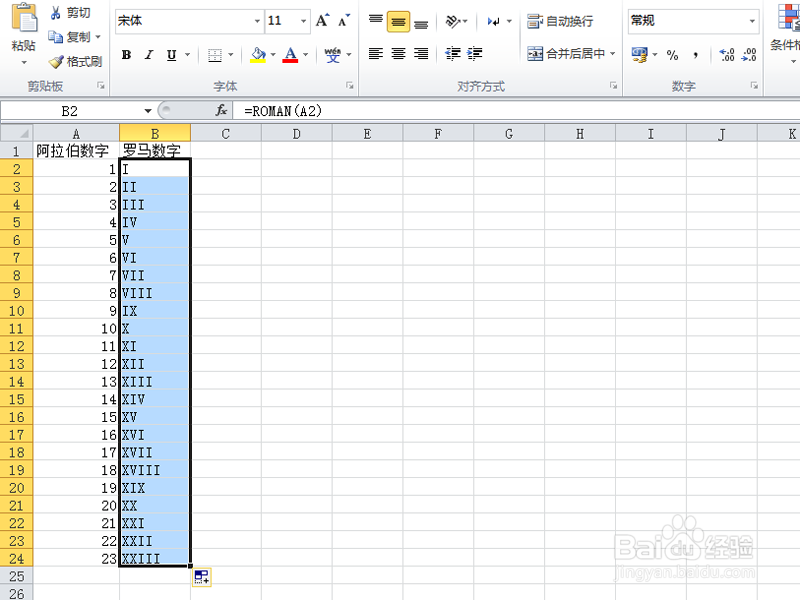Toggle align text right
The height and width of the screenshot is (600, 800).
[421, 54]
